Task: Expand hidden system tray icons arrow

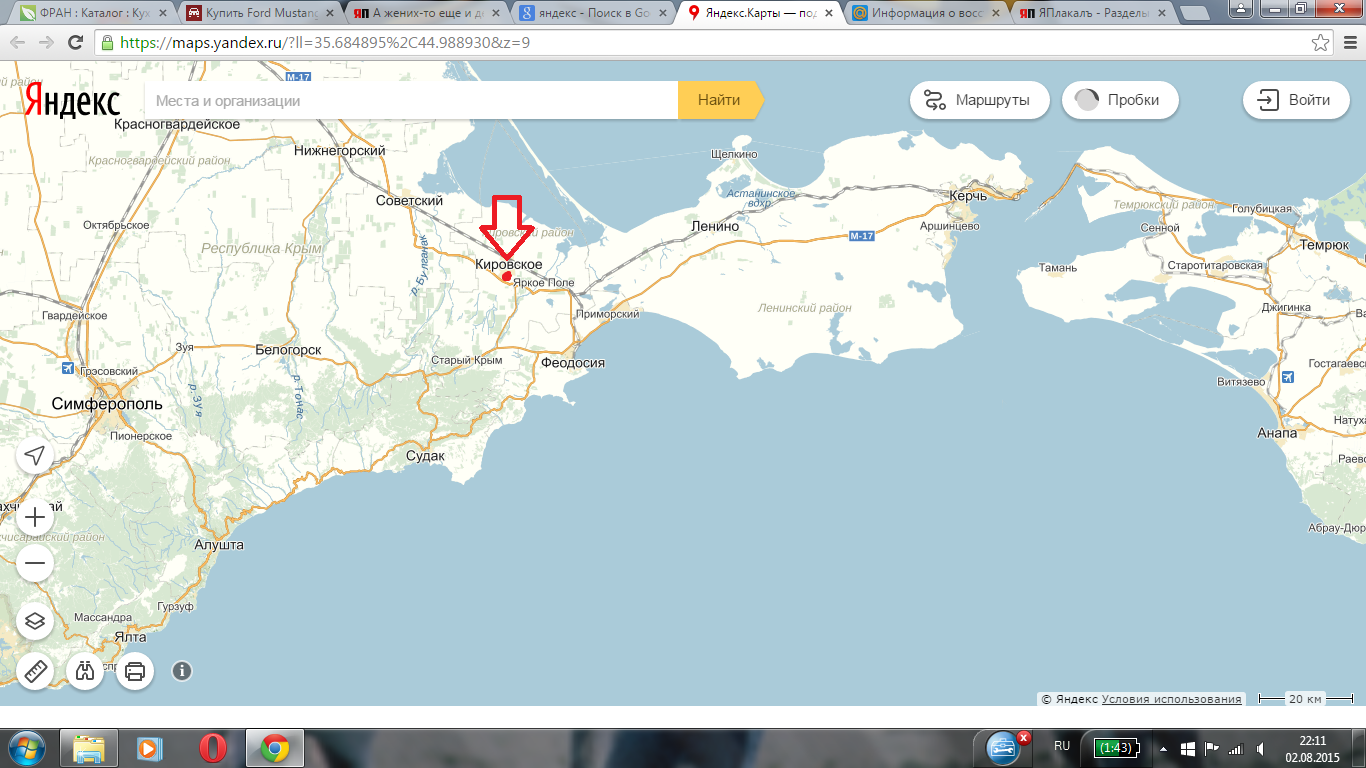Action: click(1162, 748)
